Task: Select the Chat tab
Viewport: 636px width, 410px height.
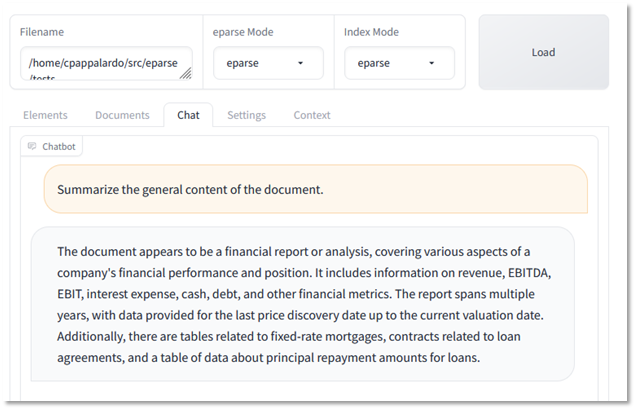Action: (188, 115)
